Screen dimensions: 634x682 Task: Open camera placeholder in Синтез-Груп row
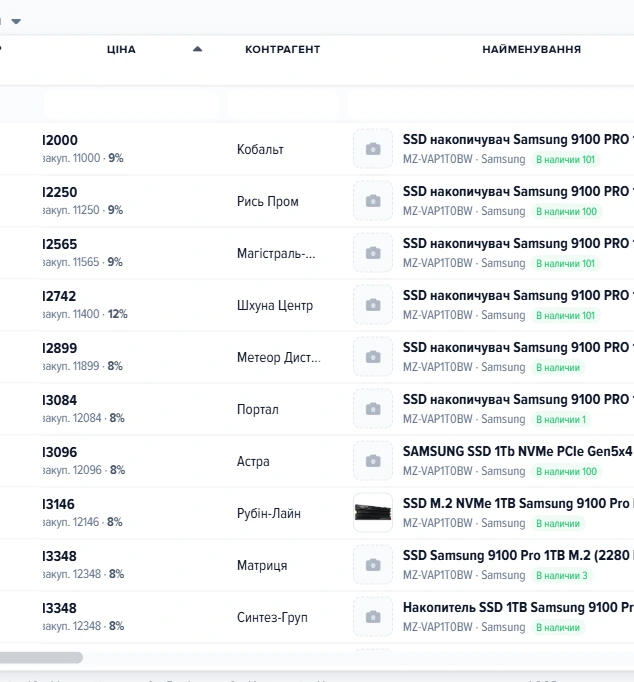(373, 617)
